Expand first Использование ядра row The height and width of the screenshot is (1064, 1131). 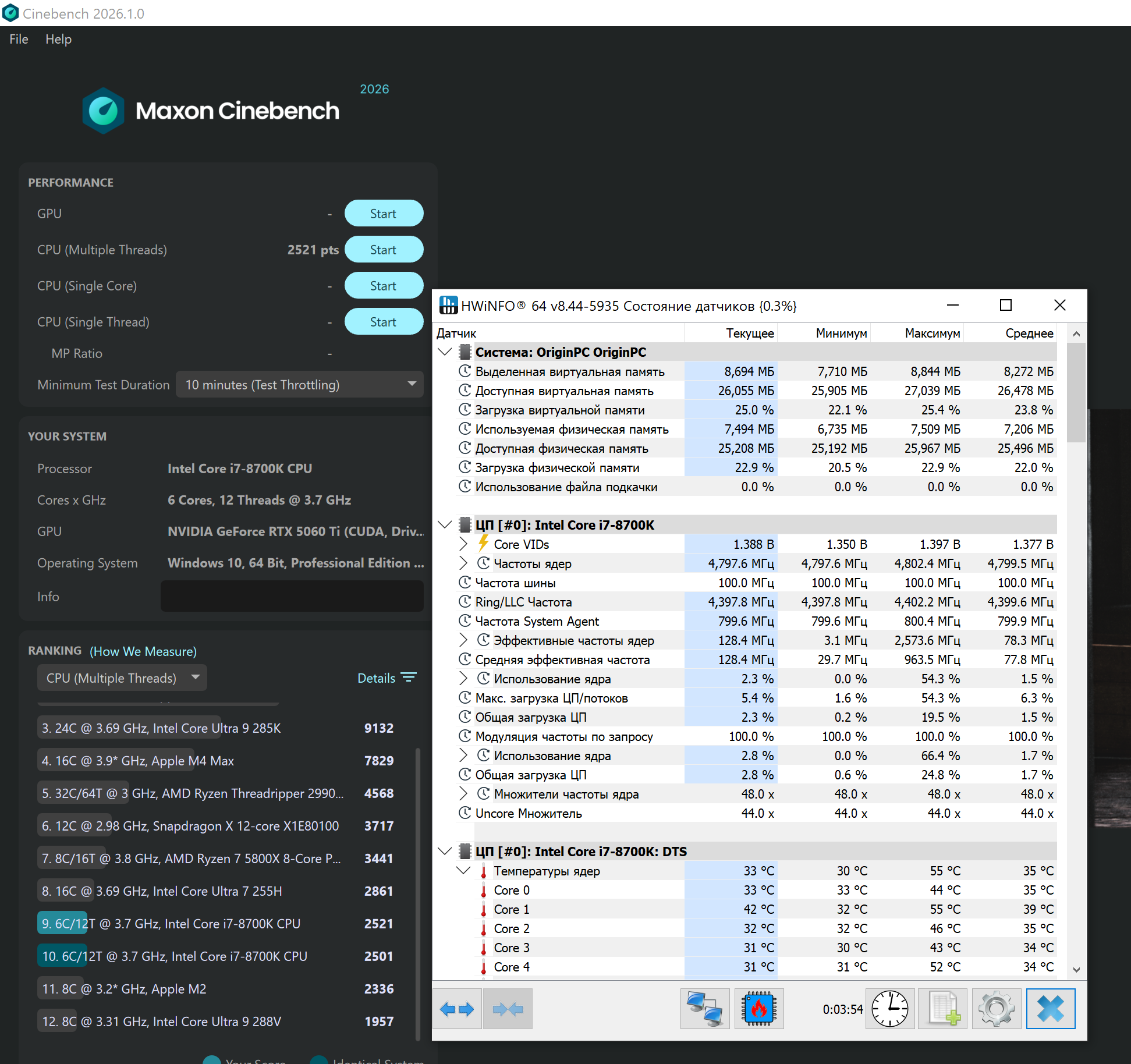(463, 678)
